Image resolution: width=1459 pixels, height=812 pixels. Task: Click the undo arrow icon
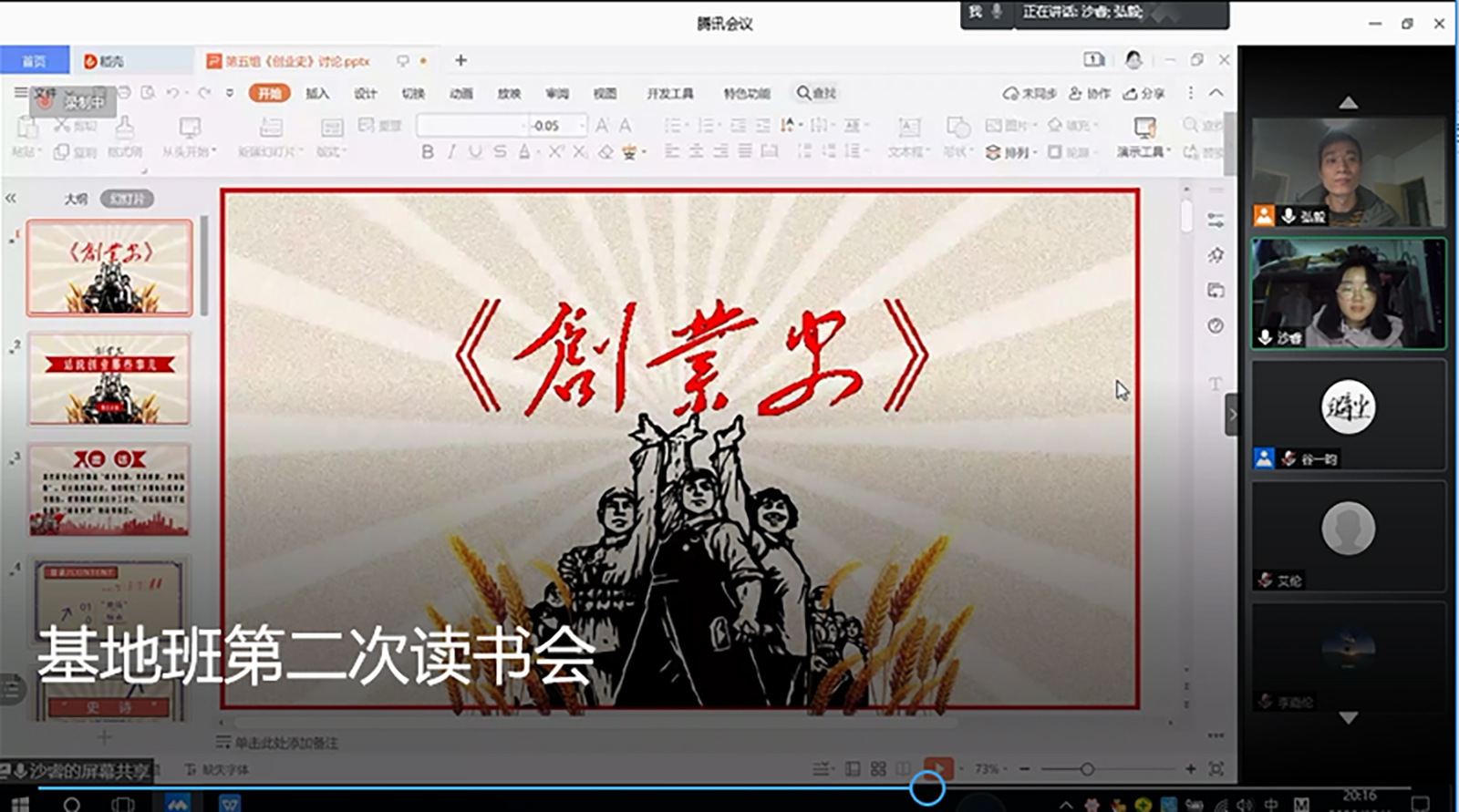pyautogui.click(x=172, y=93)
